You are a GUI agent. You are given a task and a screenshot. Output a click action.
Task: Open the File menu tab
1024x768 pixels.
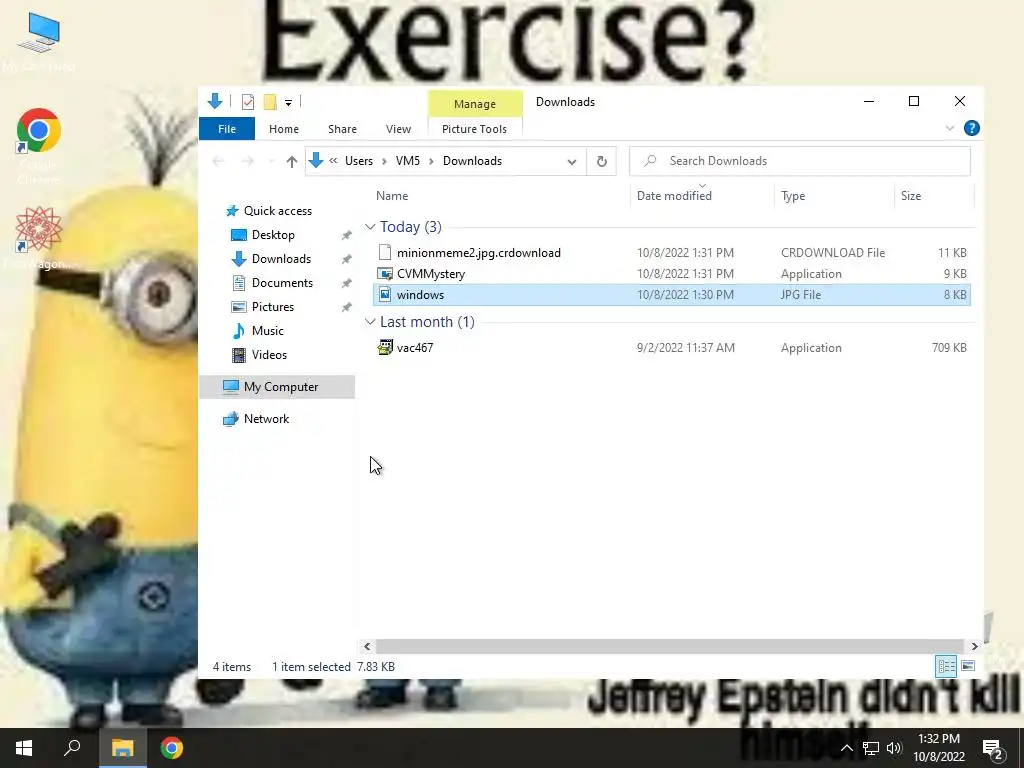[x=227, y=129]
